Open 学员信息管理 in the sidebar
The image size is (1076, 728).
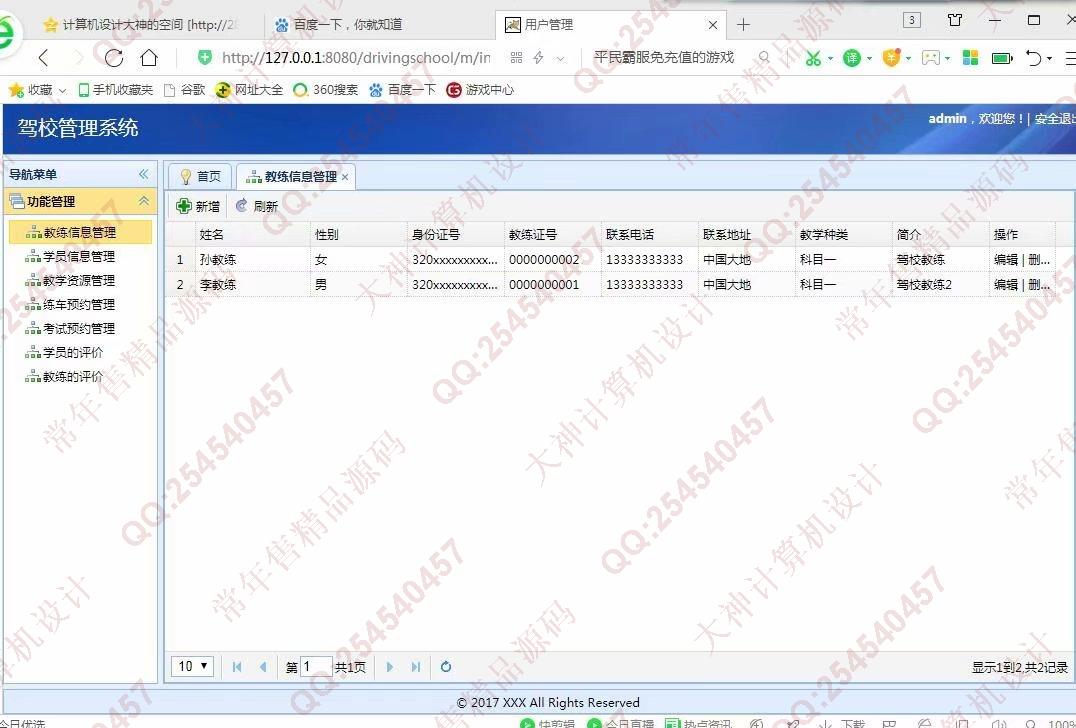tap(79, 256)
